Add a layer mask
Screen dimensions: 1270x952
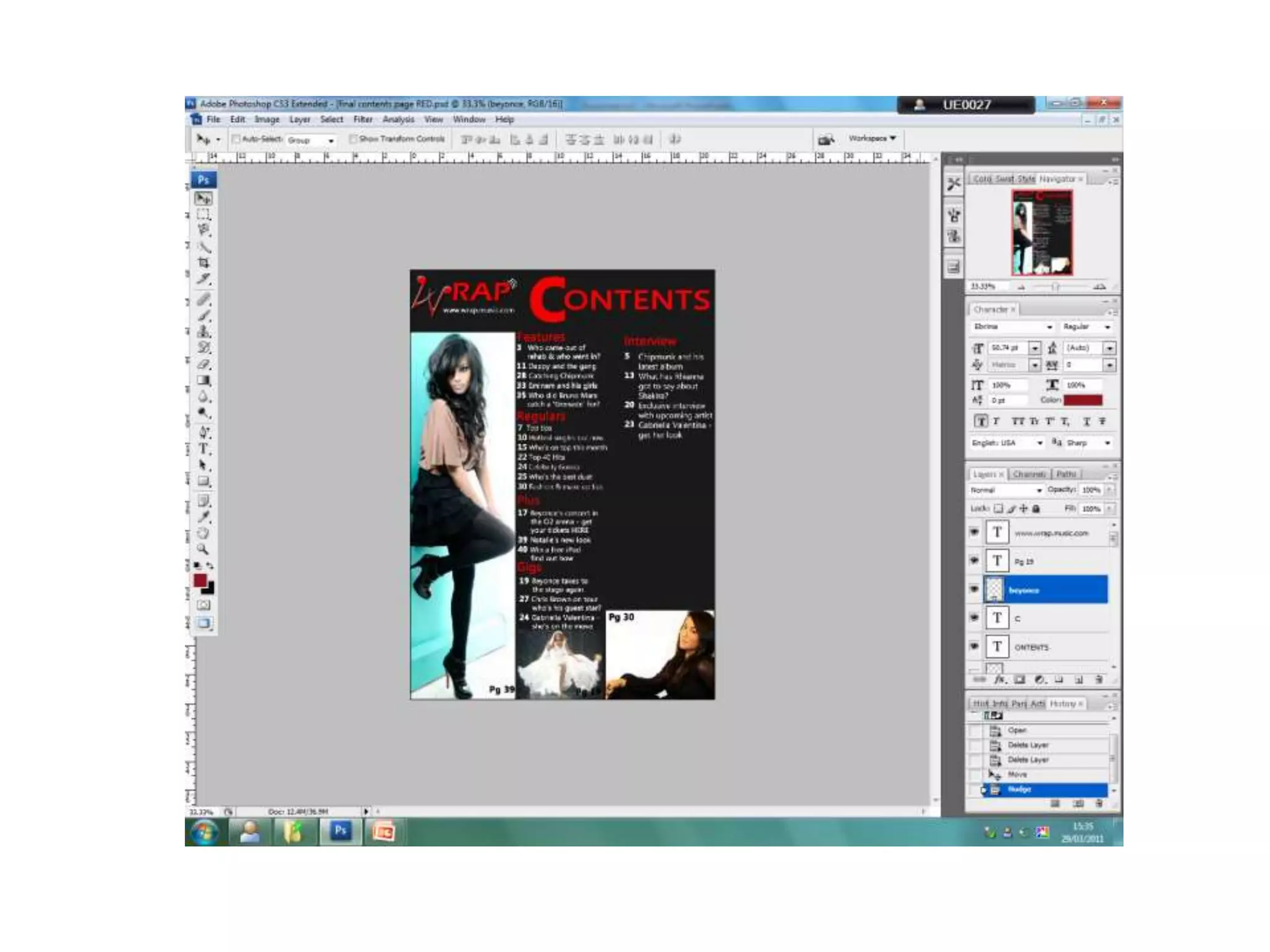[x=1019, y=679]
